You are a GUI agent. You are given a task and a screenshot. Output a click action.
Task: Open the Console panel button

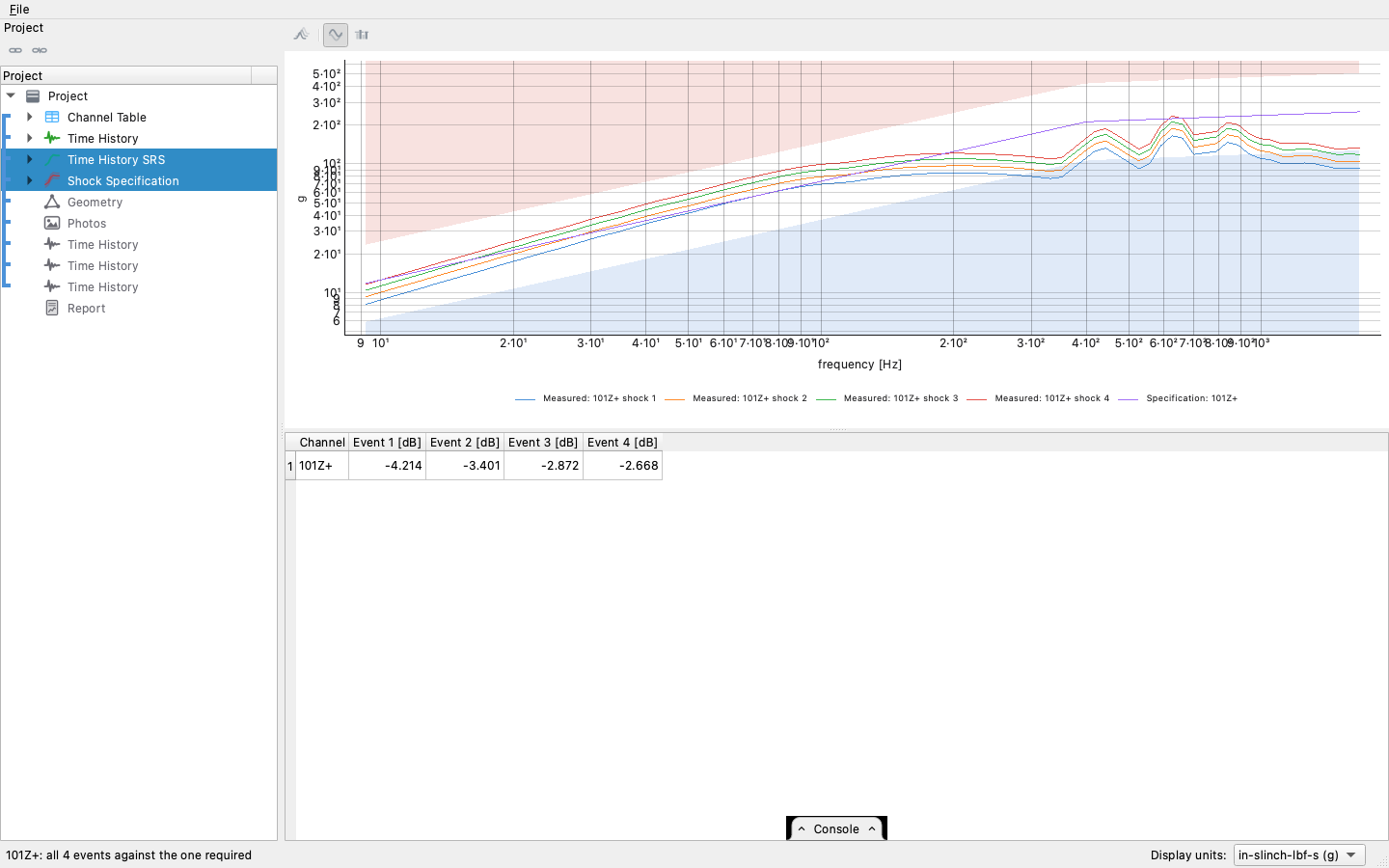[836, 829]
